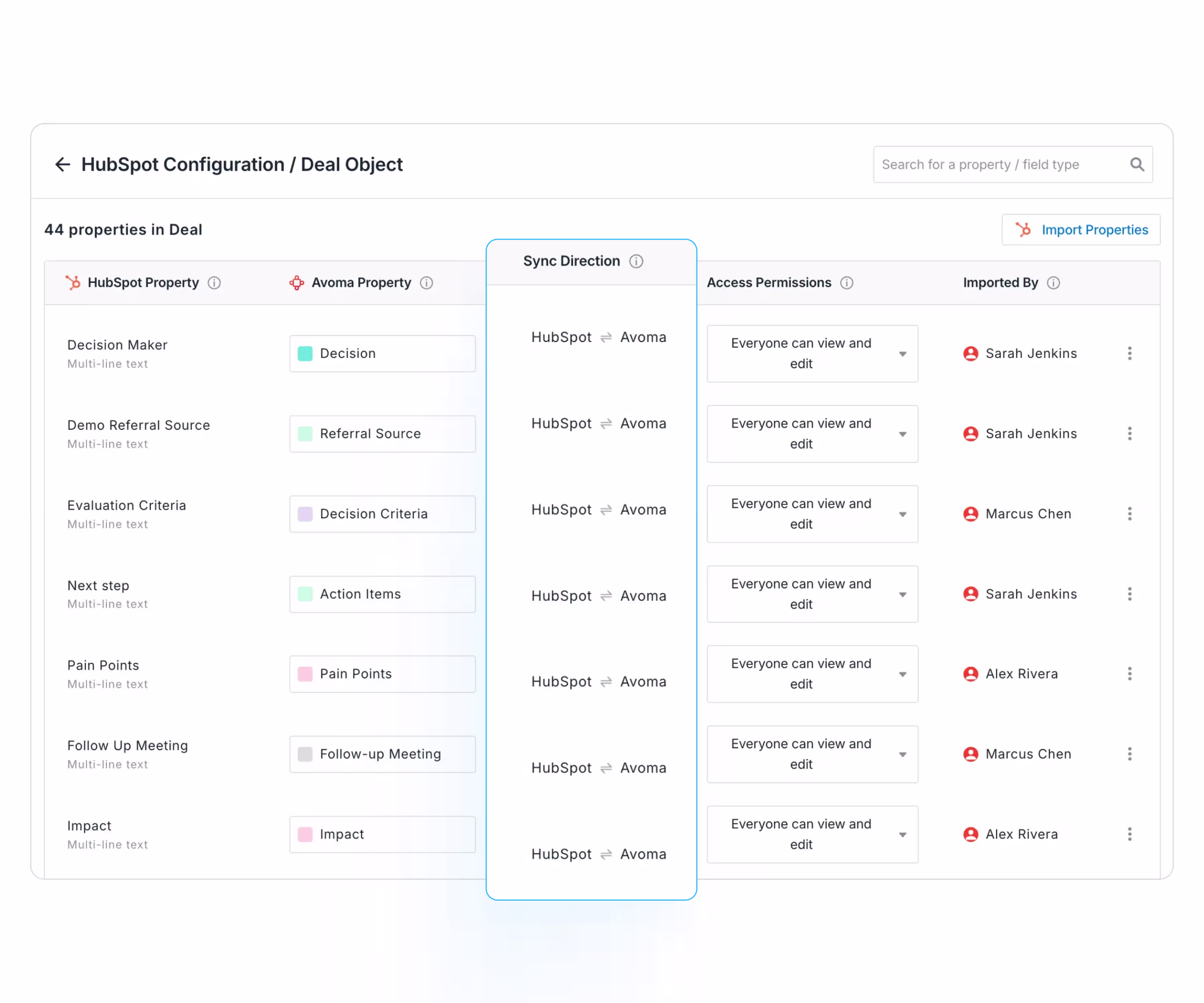Click the Access Permissions info icon
Screen dimensions: 1204x1003
point(847,283)
